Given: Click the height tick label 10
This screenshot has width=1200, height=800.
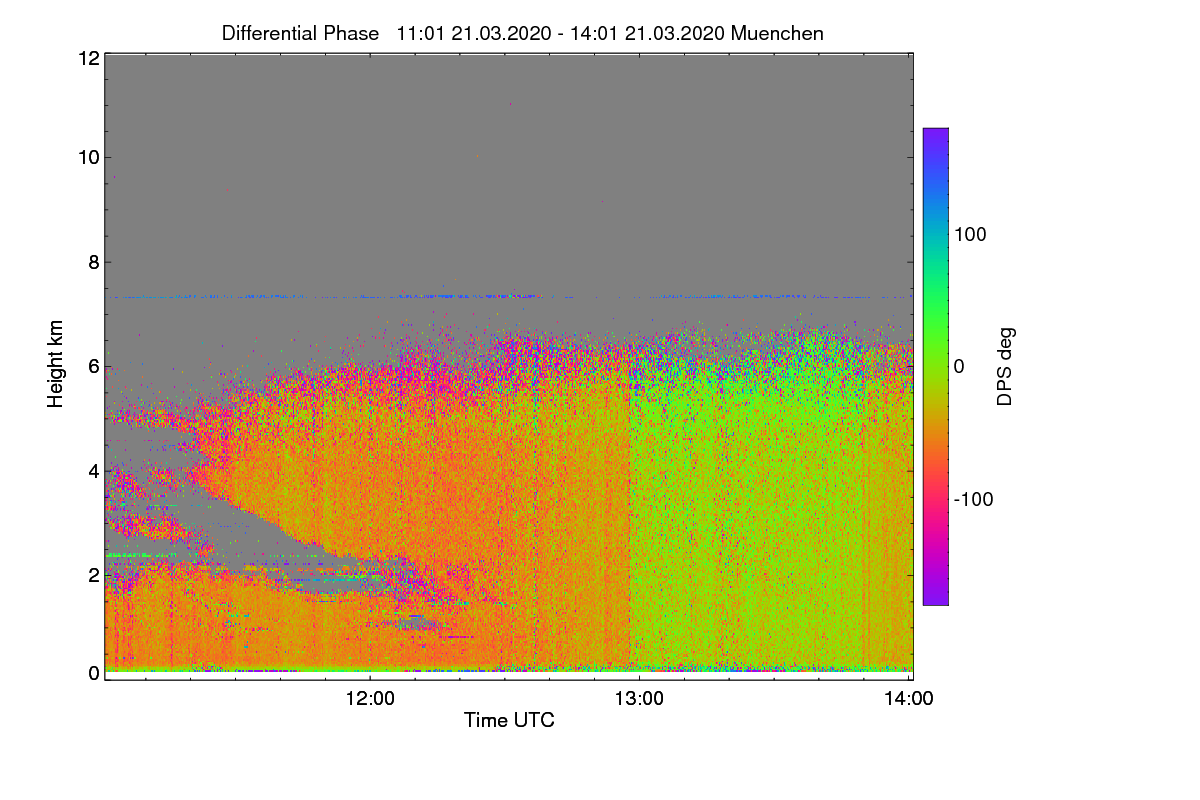Looking at the screenshot, I should coord(88,157).
